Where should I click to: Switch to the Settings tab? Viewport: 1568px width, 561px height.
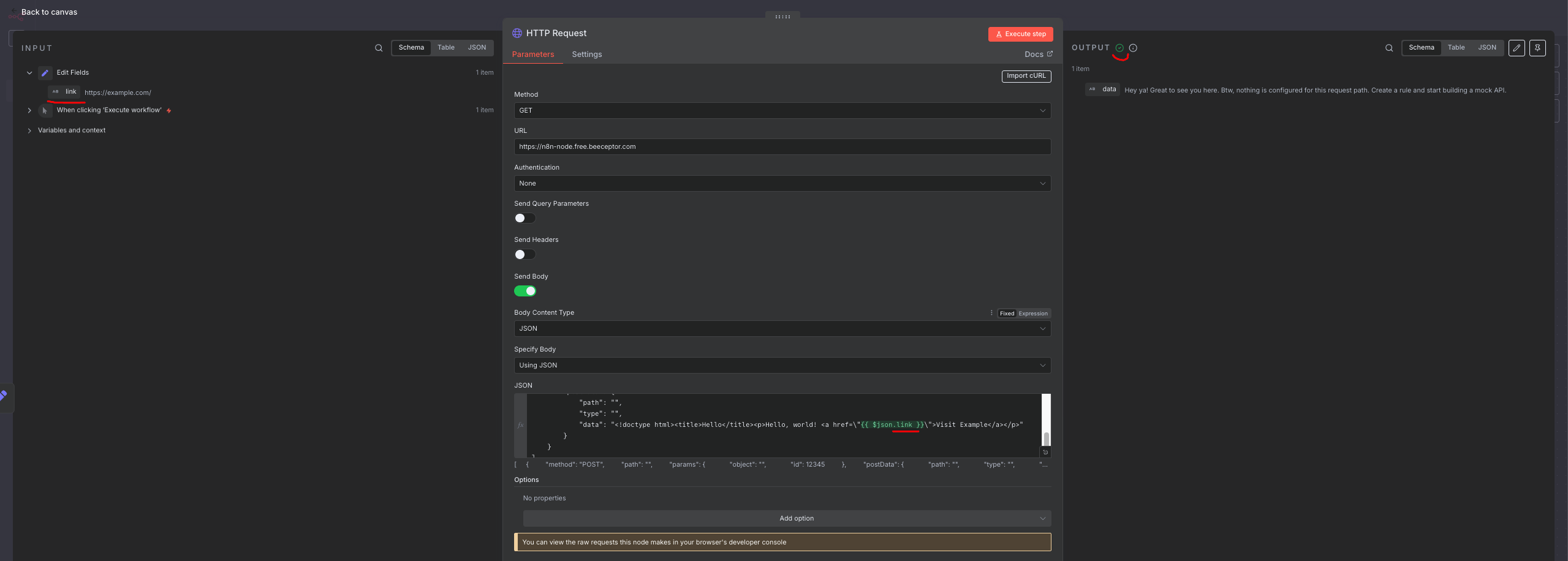[x=586, y=55]
